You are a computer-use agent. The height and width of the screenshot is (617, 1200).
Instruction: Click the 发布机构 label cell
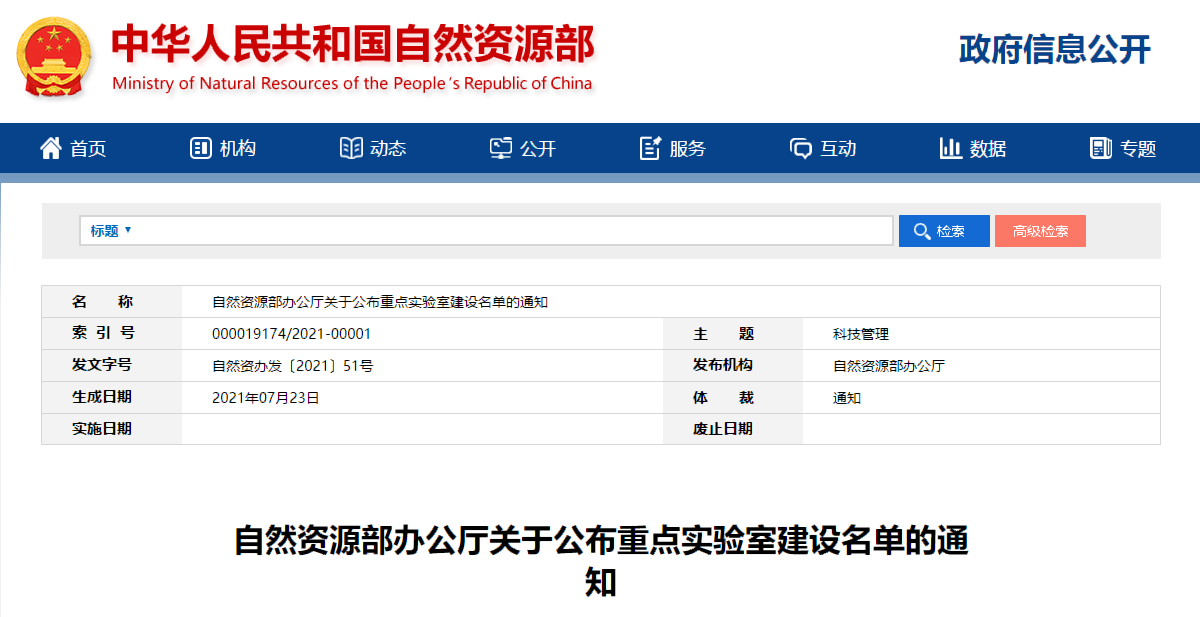pos(733,365)
